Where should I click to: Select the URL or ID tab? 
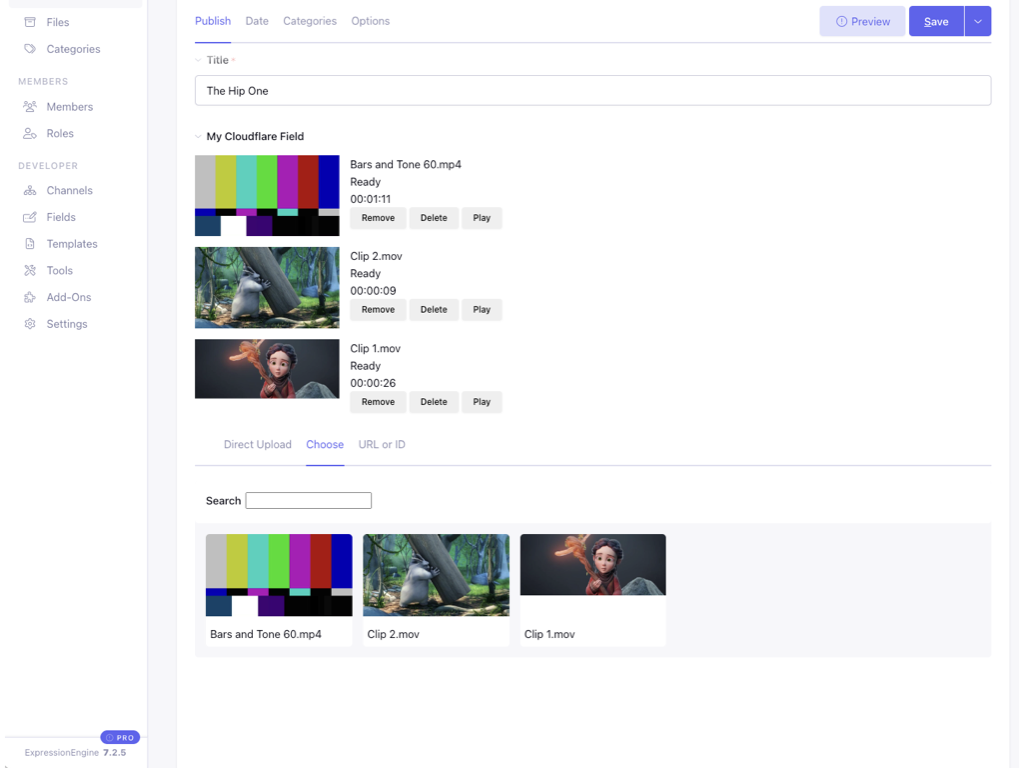tap(381, 445)
